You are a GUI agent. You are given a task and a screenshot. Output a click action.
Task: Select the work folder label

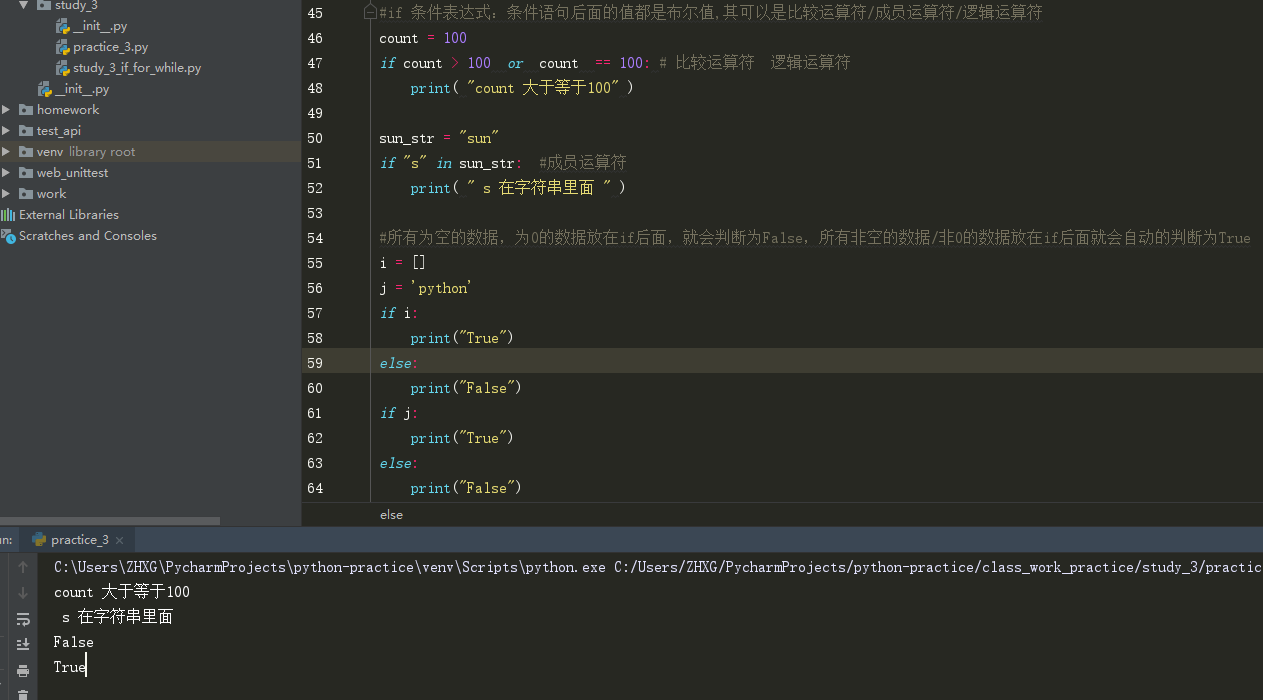[x=51, y=194]
